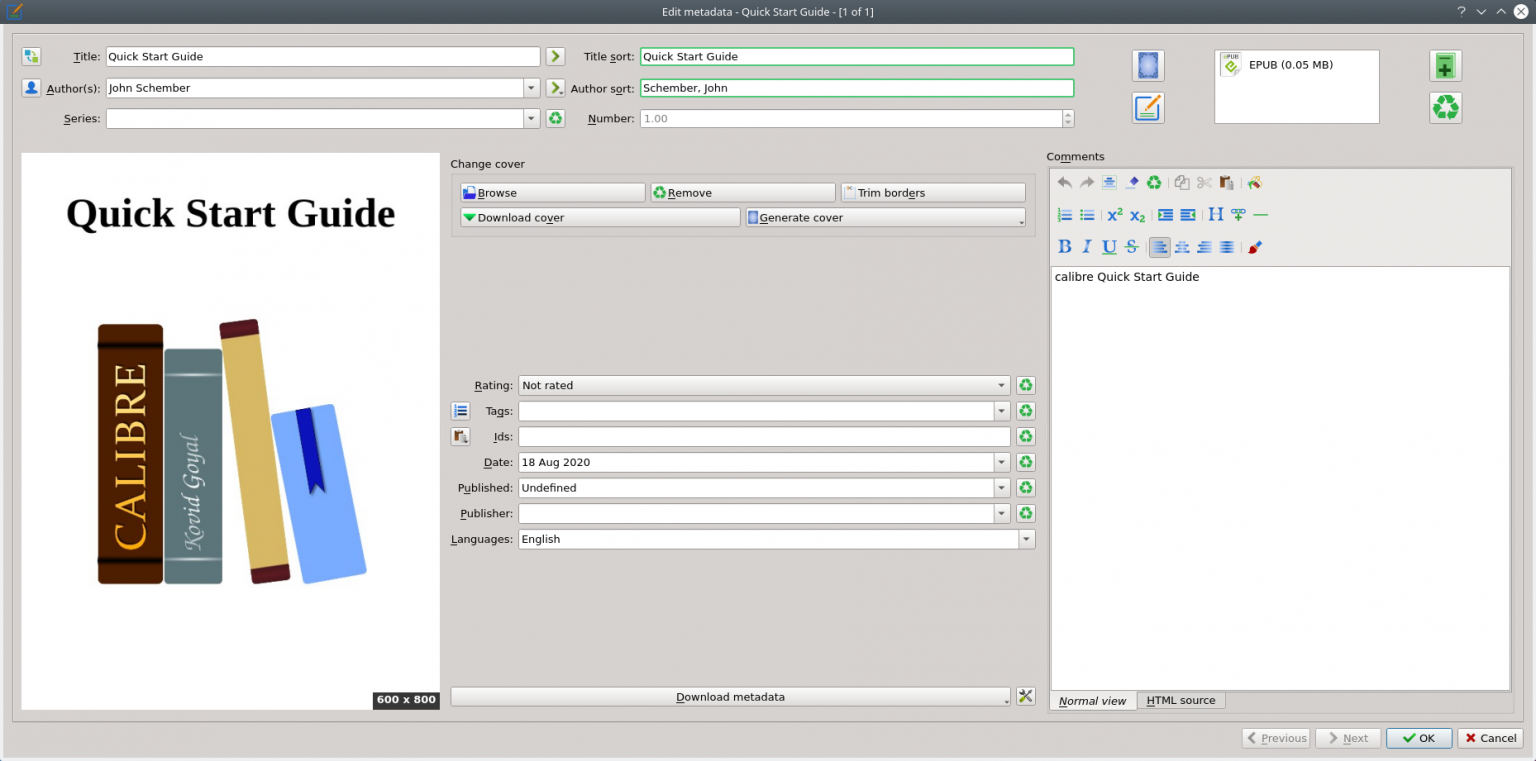
Task: Set cover from the book format
Action: (1148, 66)
